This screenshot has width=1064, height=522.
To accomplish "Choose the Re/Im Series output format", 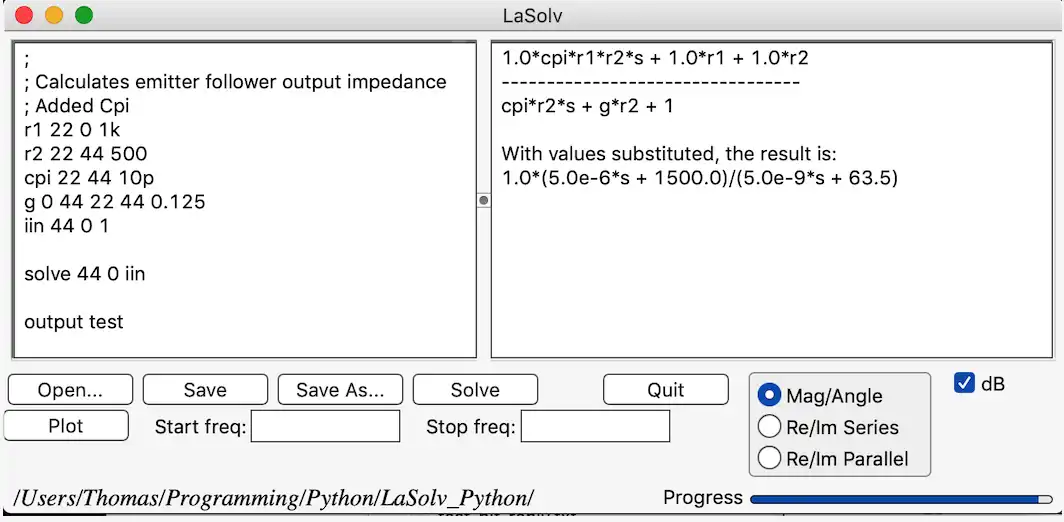I will tap(770, 427).
